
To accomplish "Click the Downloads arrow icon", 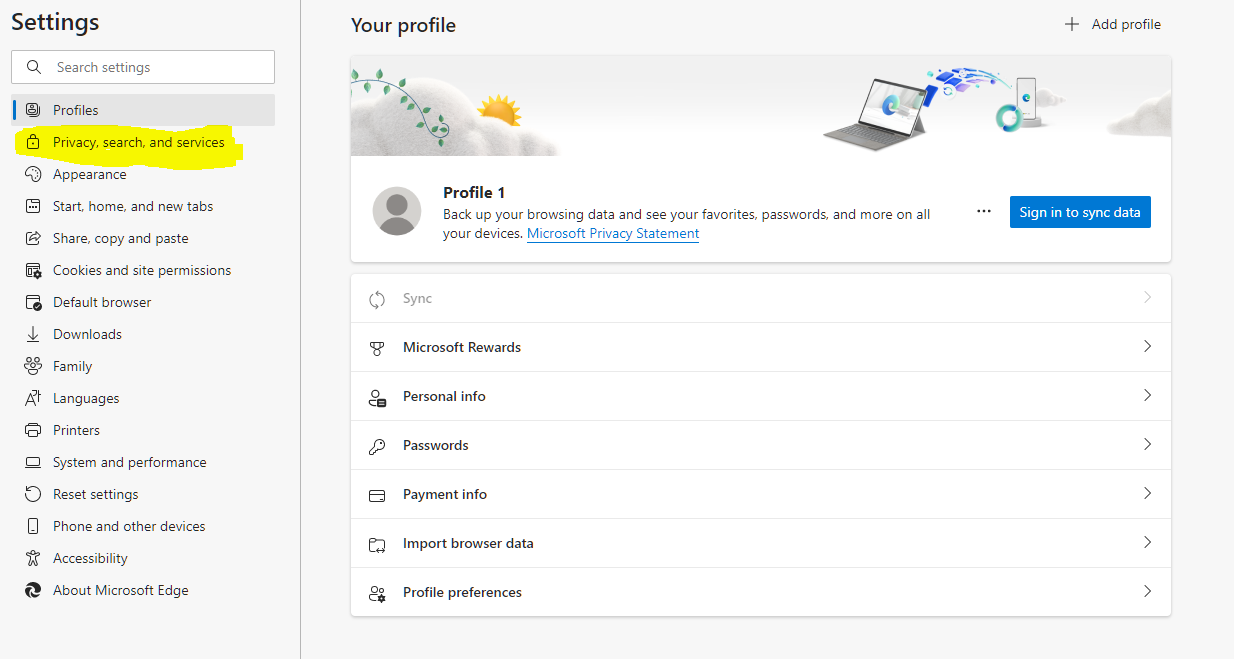I will coord(33,334).
